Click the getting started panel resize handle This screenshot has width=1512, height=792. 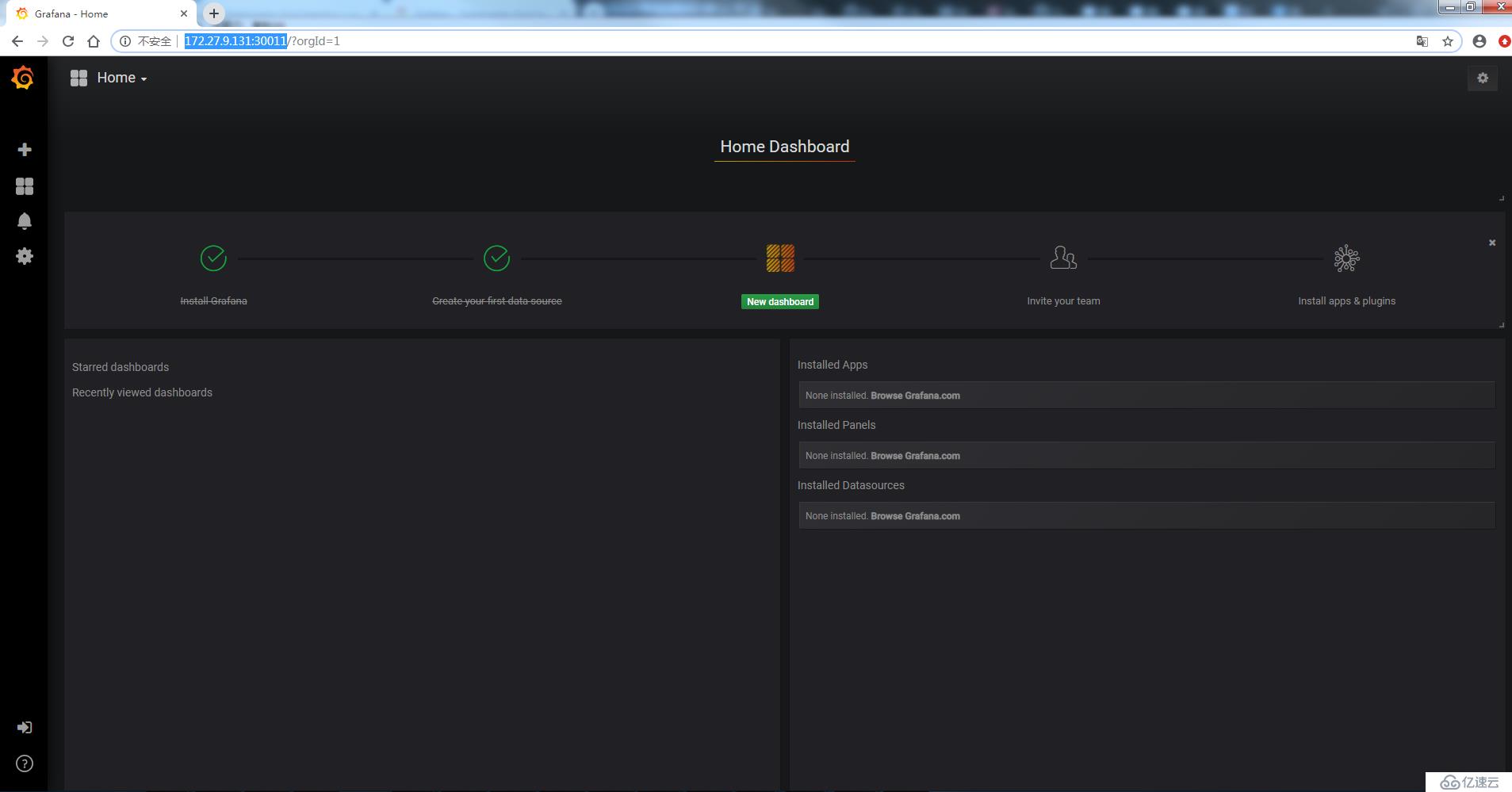(1501, 325)
